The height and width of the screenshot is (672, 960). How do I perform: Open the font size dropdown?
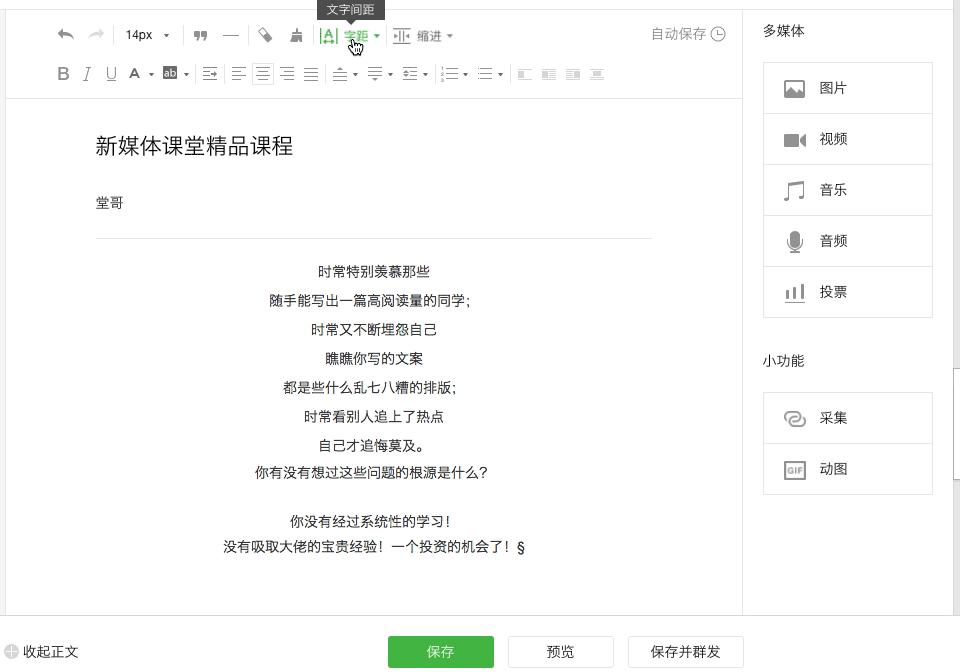pyautogui.click(x=146, y=35)
